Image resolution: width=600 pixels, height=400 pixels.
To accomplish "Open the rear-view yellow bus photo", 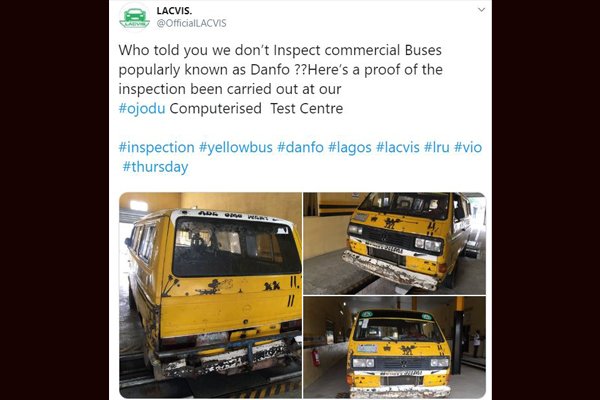I will pyautogui.click(x=210, y=295).
